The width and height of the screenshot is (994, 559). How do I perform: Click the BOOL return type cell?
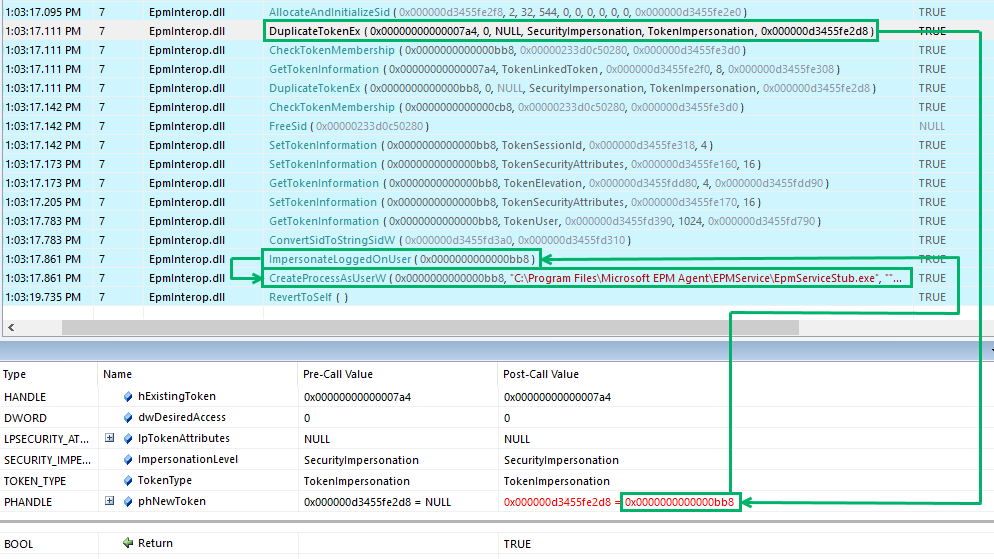[x=18, y=544]
